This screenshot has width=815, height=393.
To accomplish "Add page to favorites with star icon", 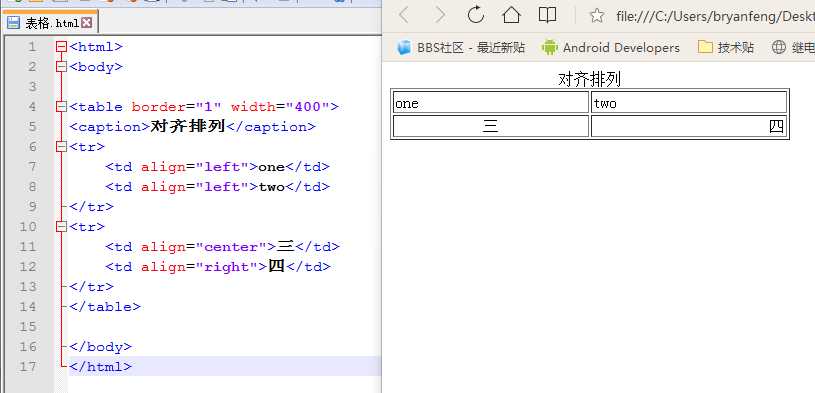I will click(x=597, y=16).
